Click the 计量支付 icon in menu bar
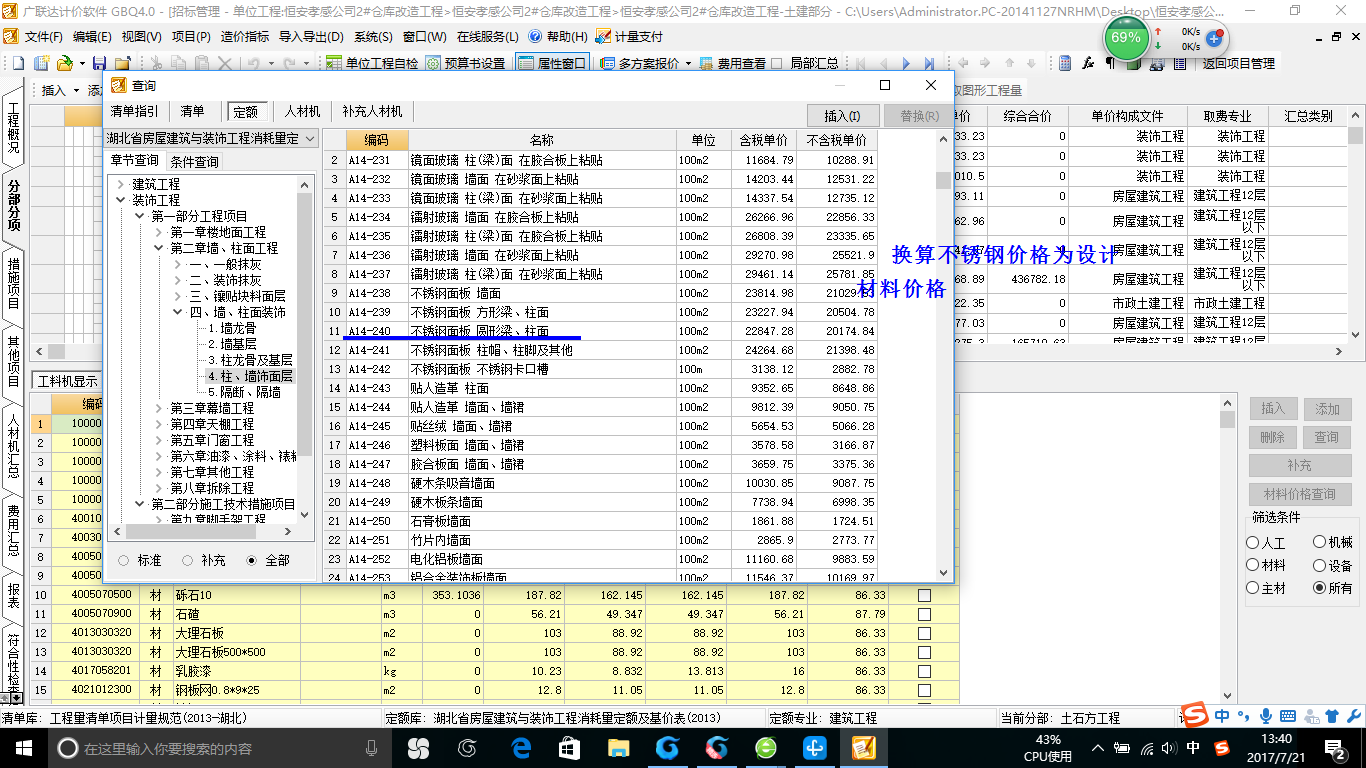This screenshot has width=1366, height=768. (x=603, y=37)
